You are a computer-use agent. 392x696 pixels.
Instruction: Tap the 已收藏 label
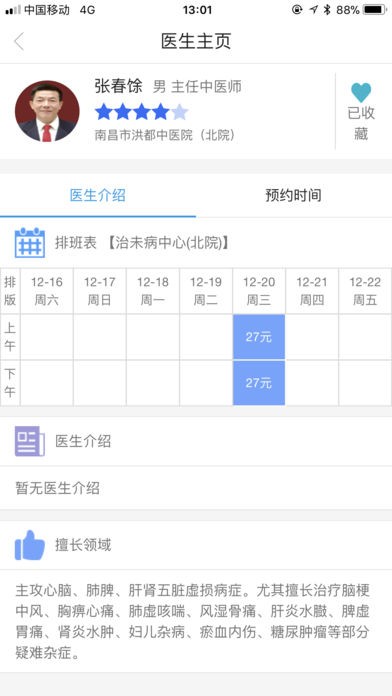(x=361, y=123)
